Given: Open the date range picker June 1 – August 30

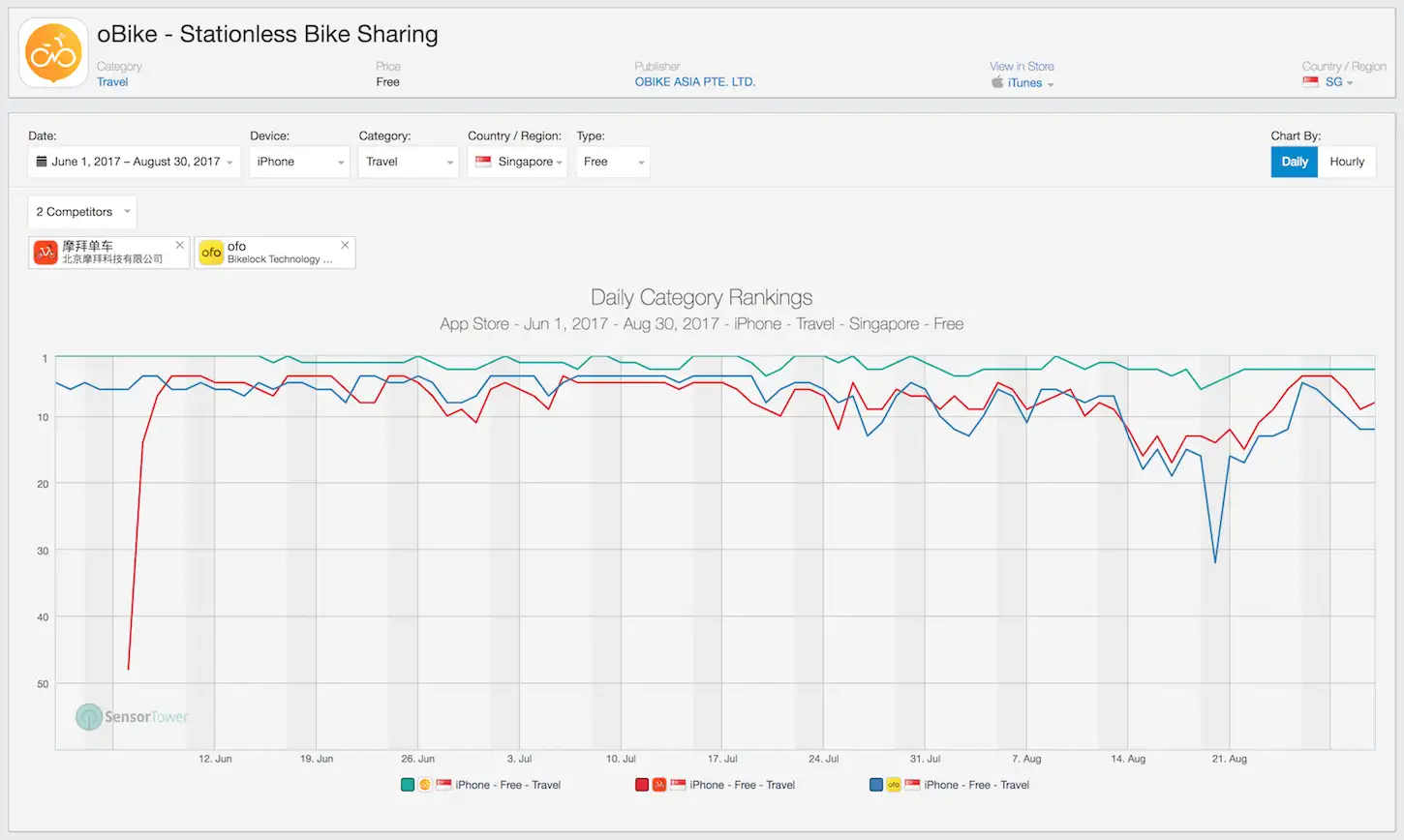Looking at the screenshot, I should click(135, 162).
